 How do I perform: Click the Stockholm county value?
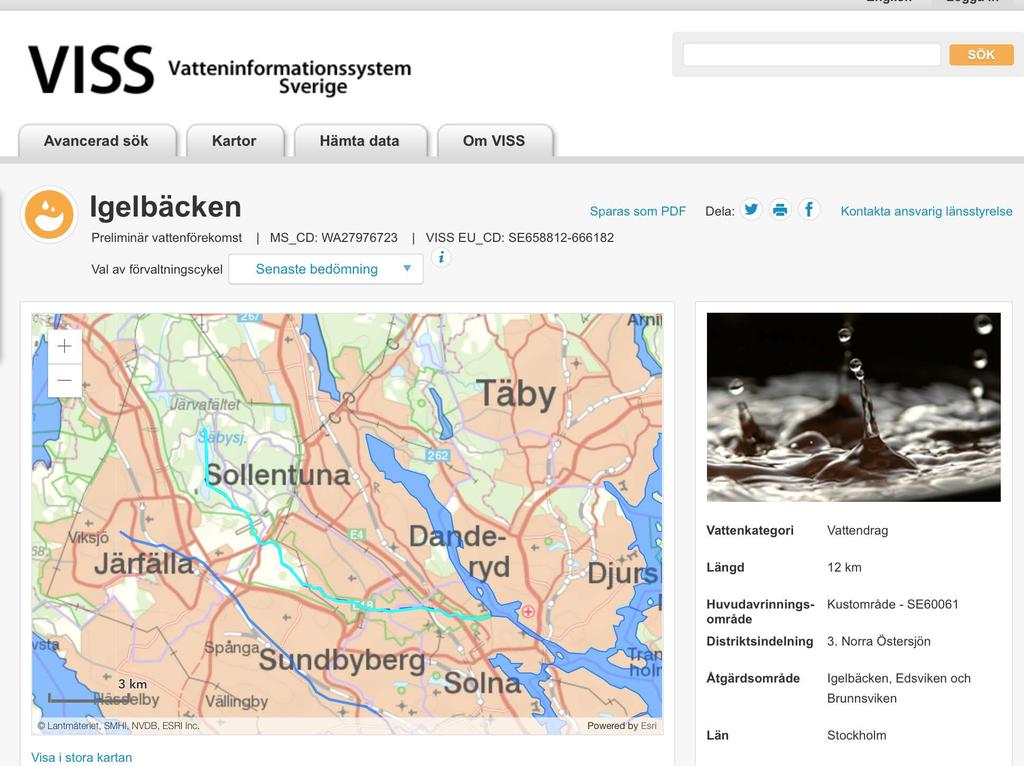pos(856,735)
